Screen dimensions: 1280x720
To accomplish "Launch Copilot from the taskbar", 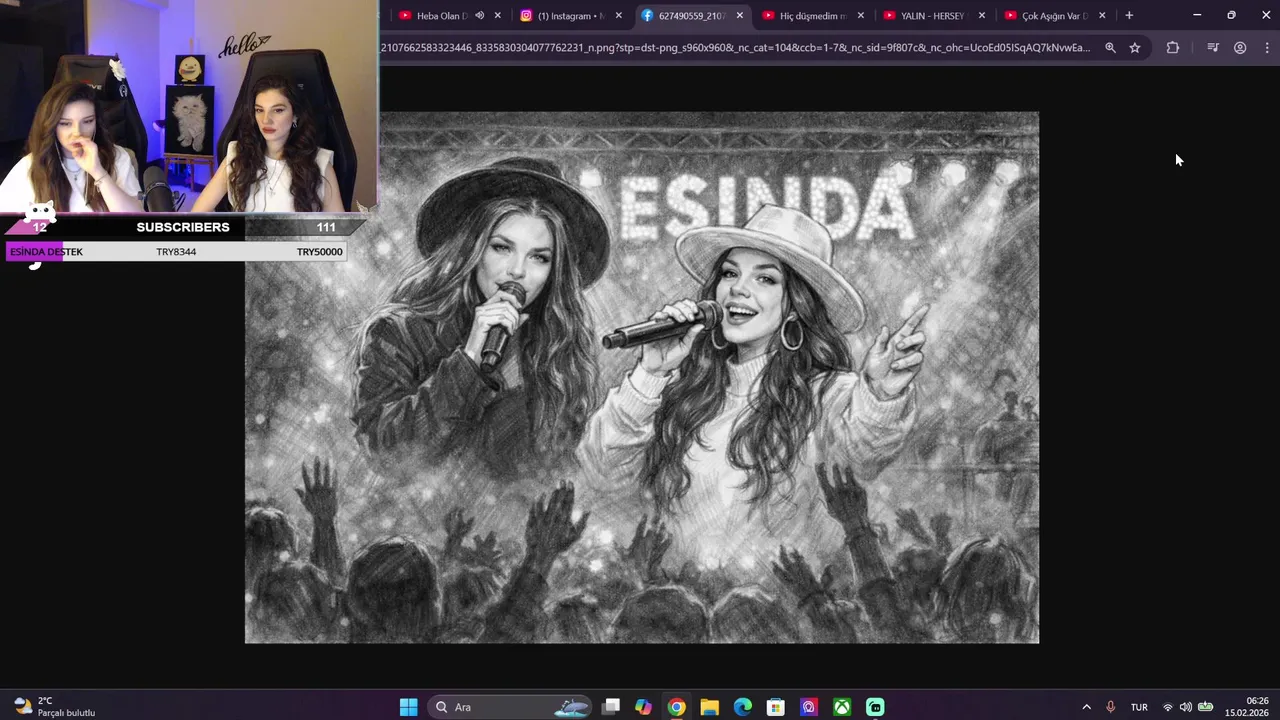I will 643,707.
